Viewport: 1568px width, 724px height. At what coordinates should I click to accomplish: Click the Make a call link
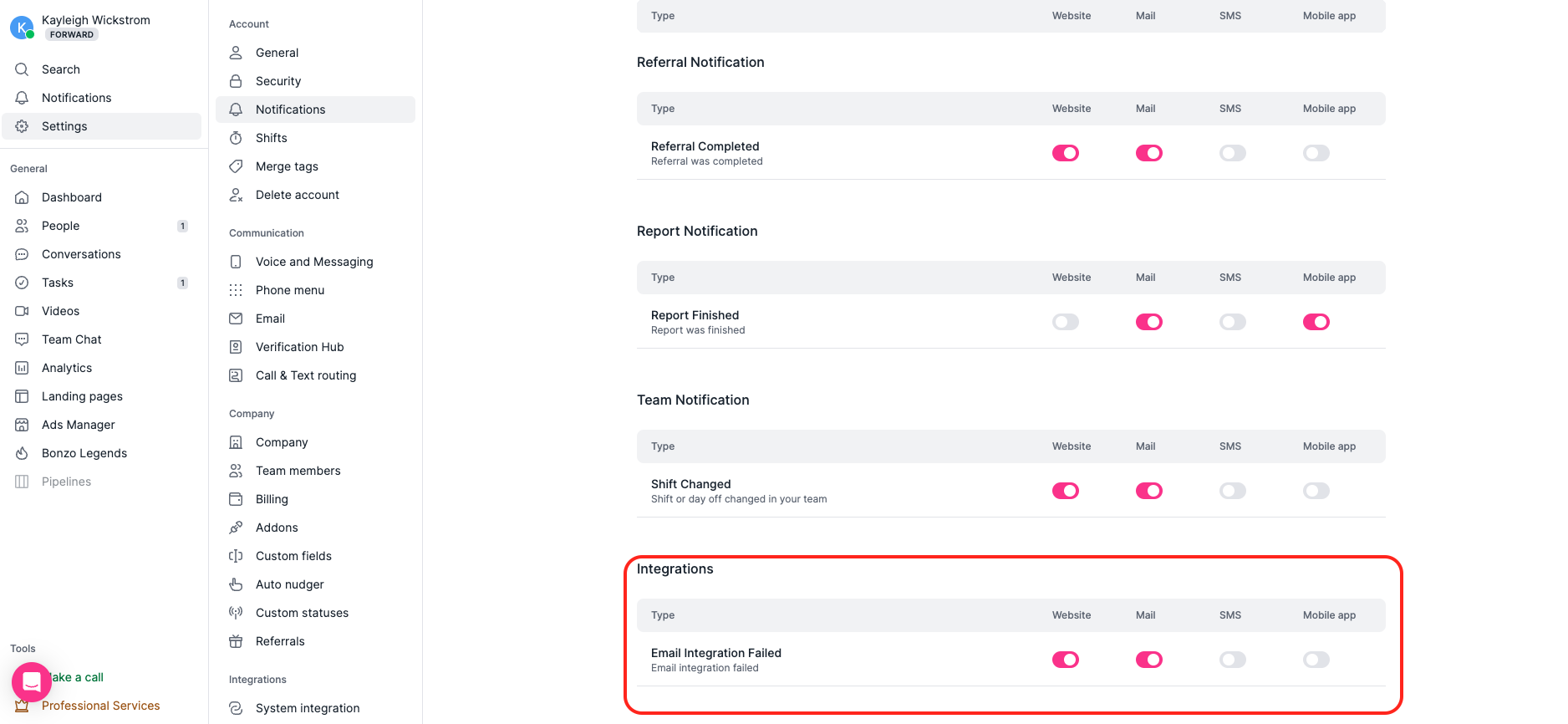[75, 677]
